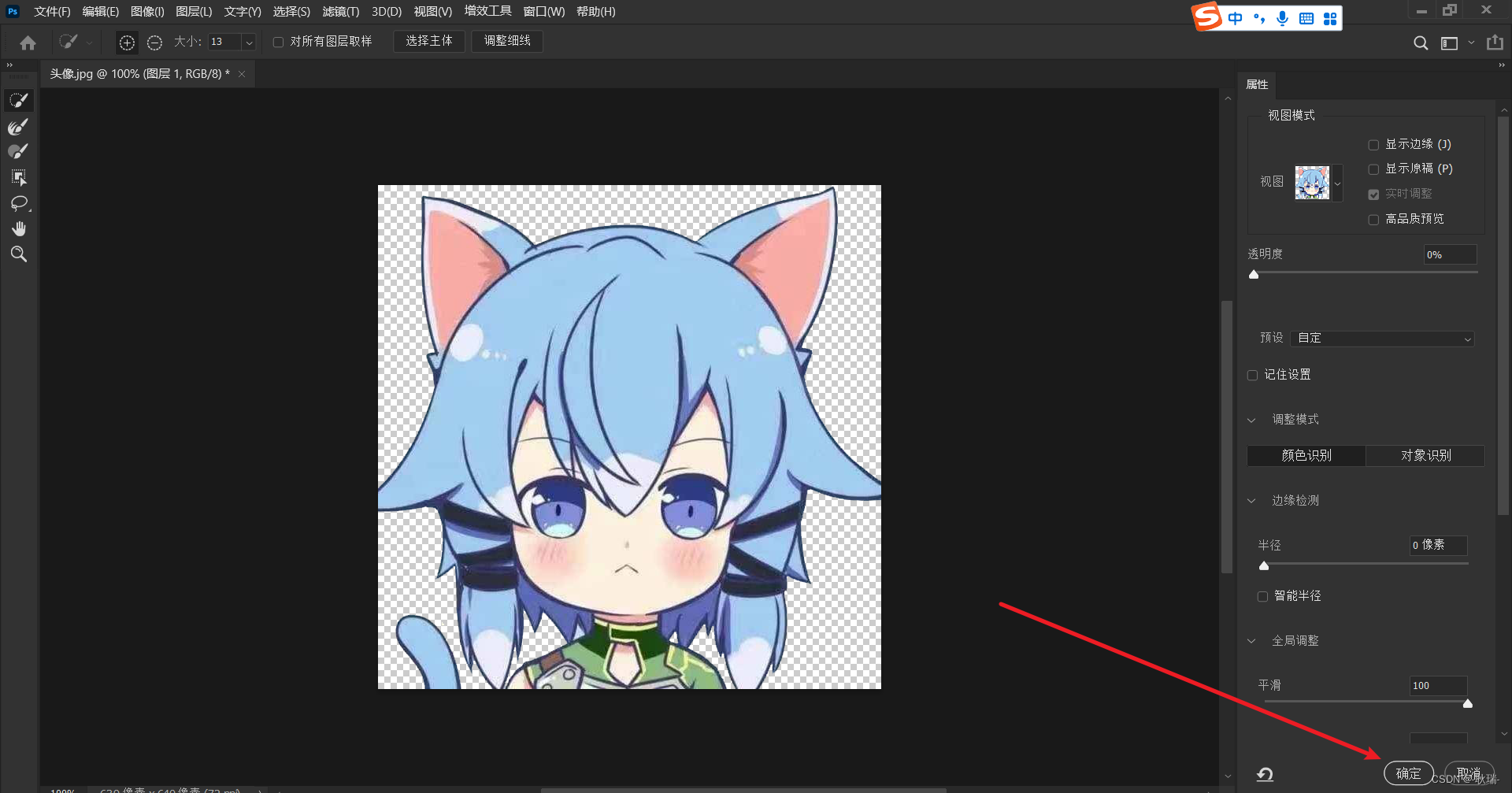Open brush size 大小 dropdown arrow

coord(249,43)
